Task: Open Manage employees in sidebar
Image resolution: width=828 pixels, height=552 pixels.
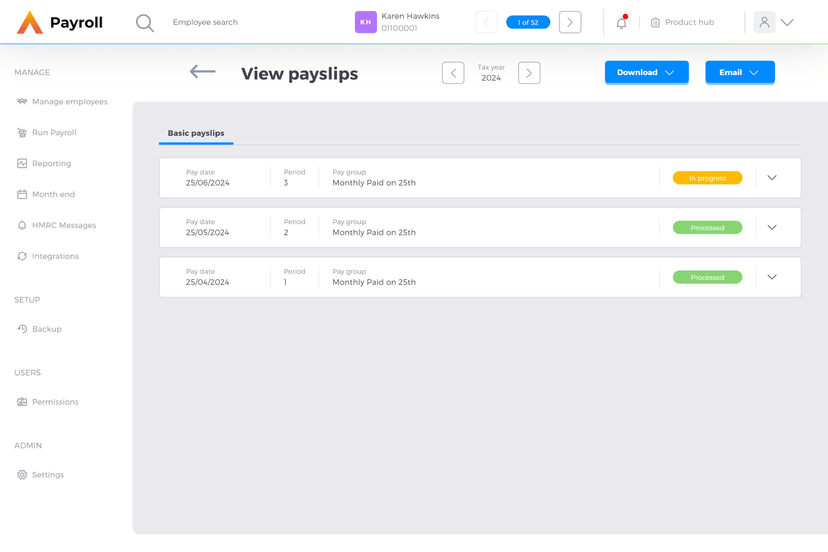Action: pos(69,102)
